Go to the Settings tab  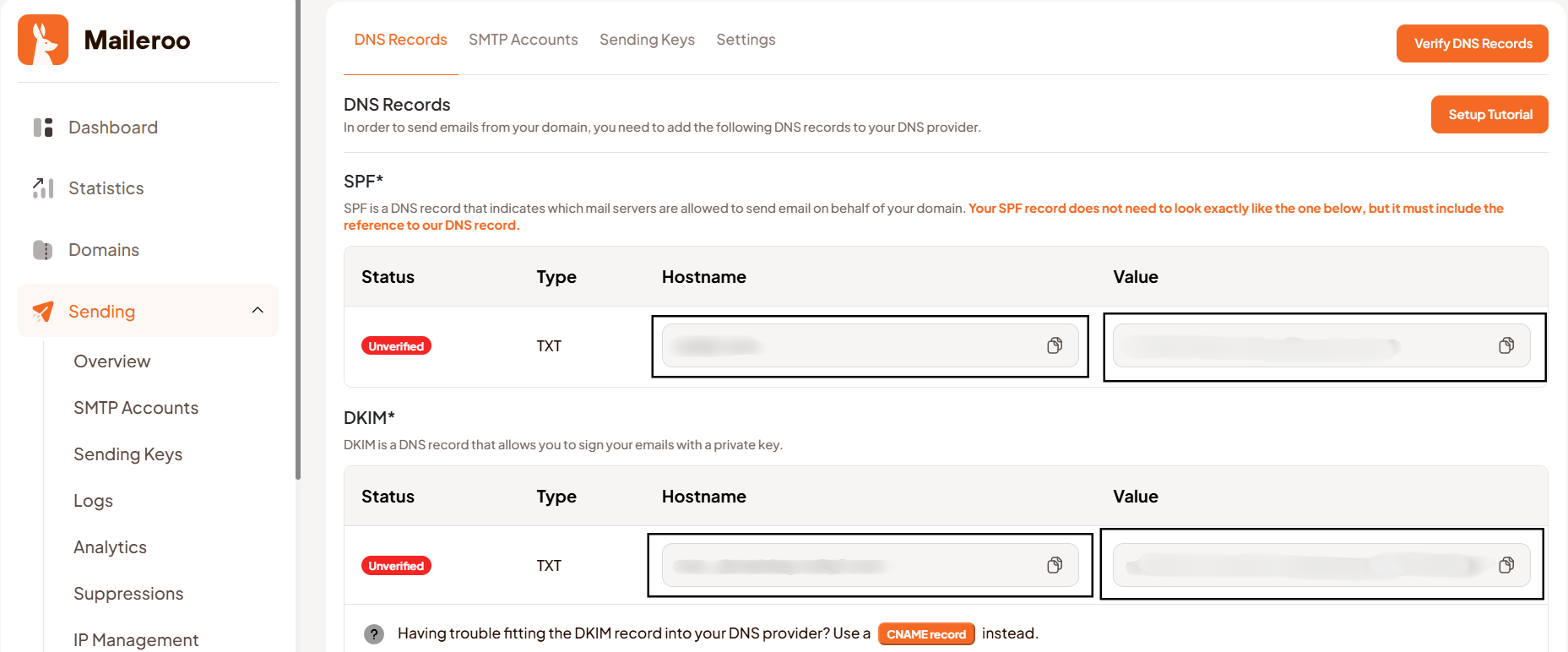click(746, 40)
